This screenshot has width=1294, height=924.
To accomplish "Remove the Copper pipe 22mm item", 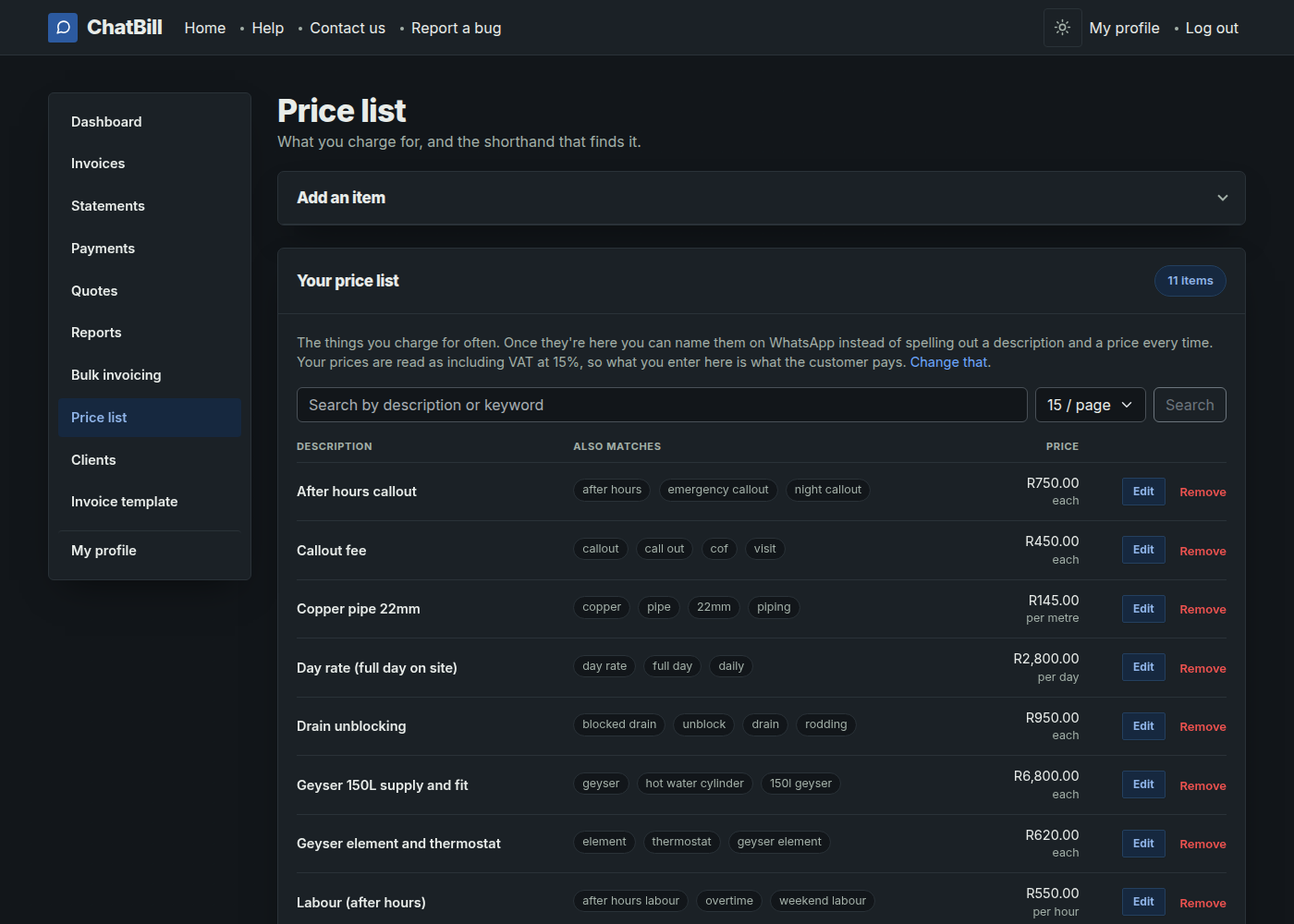I will 1202,609.
